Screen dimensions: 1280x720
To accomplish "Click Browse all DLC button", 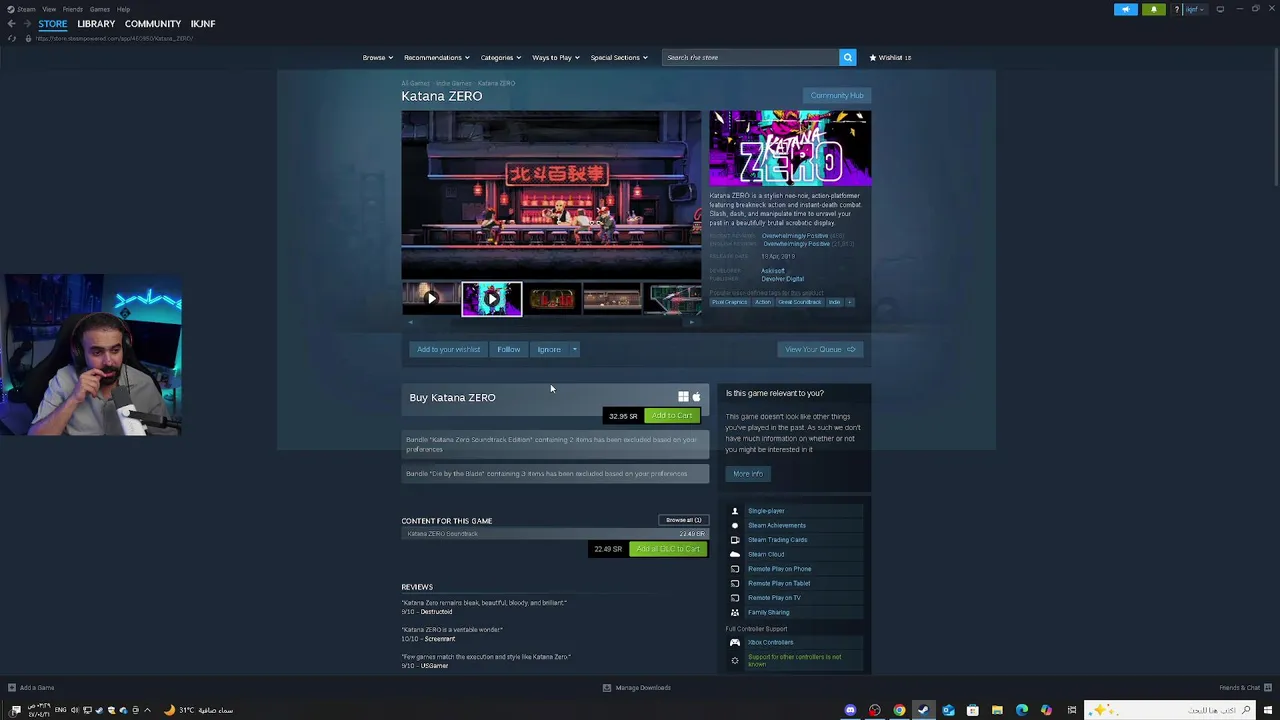I will tap(684, 520).
